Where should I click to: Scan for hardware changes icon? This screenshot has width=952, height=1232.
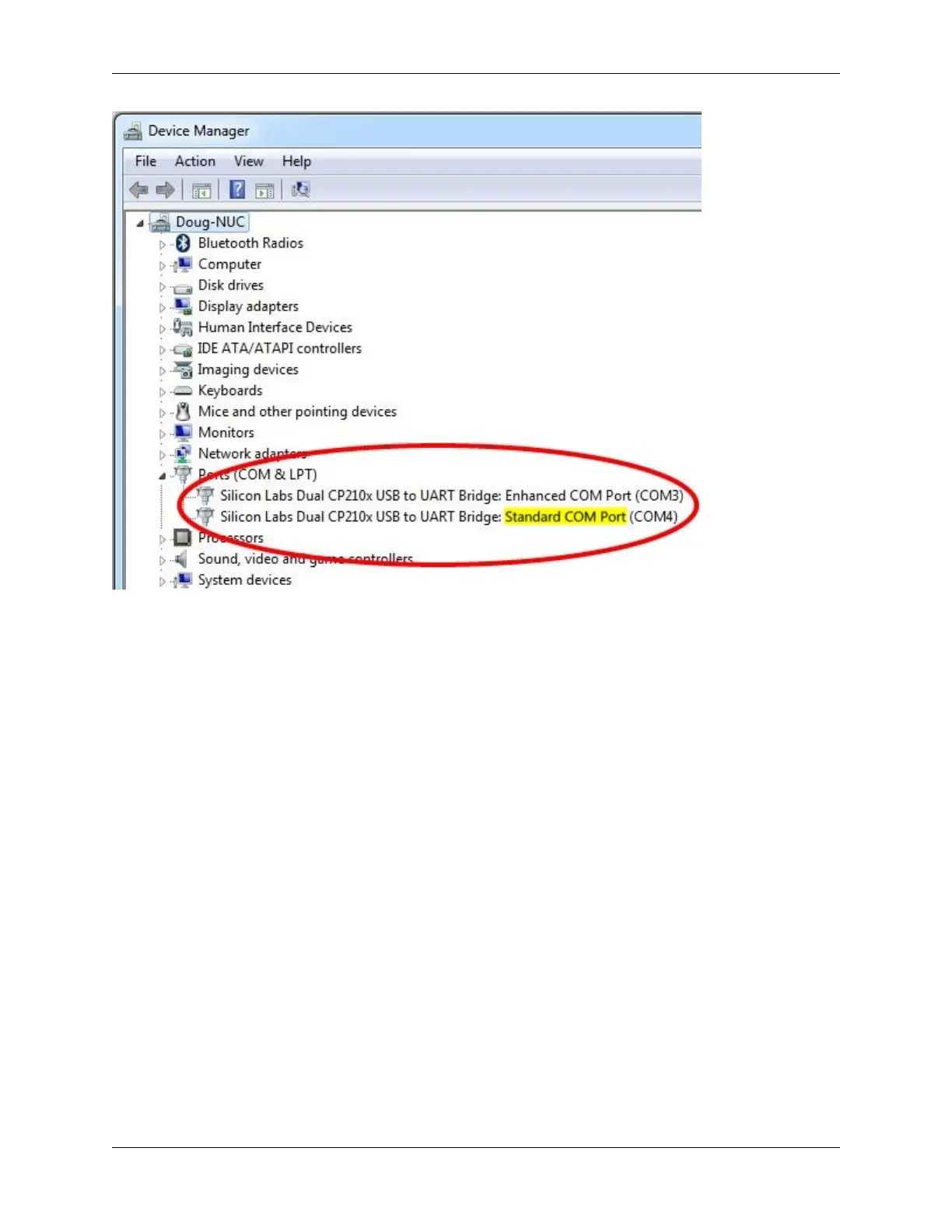click(x=300, y=190)
